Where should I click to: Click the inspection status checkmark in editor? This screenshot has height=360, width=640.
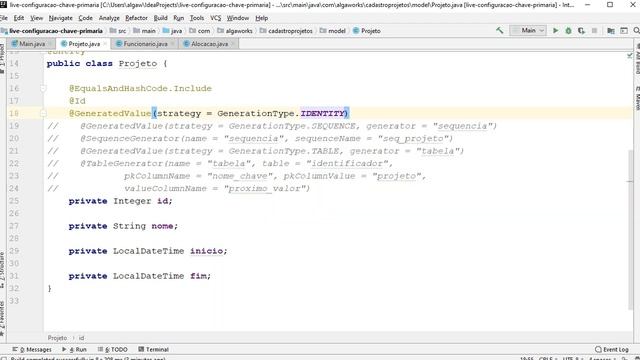629,55
